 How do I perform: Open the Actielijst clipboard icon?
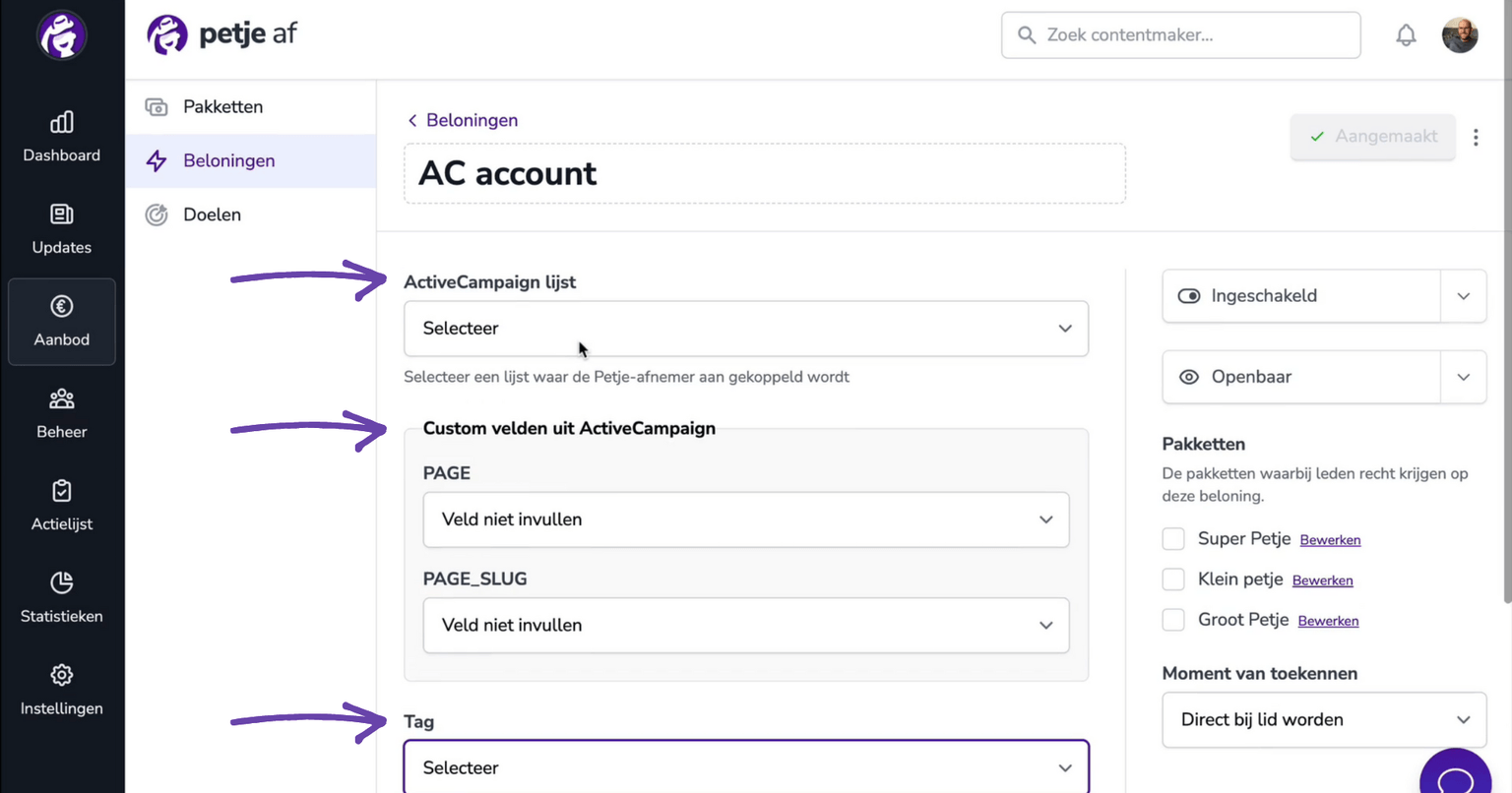click(61, 491)
